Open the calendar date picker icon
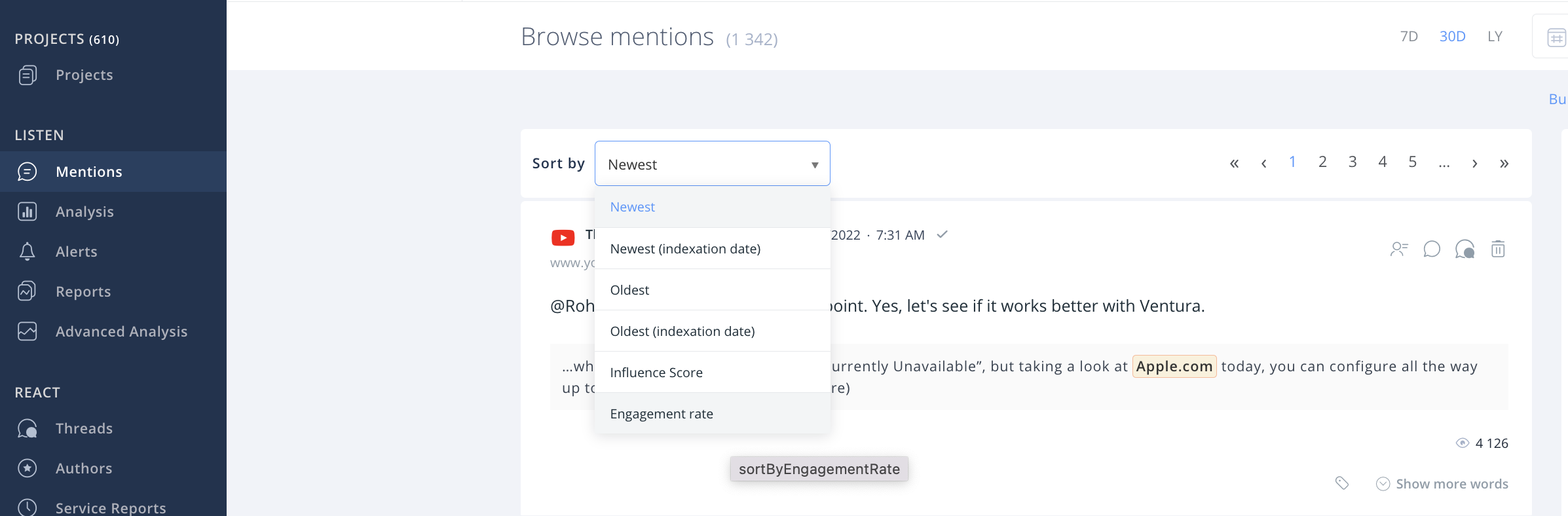Viewport: 1568px width, 516px height. (1556, 37)
